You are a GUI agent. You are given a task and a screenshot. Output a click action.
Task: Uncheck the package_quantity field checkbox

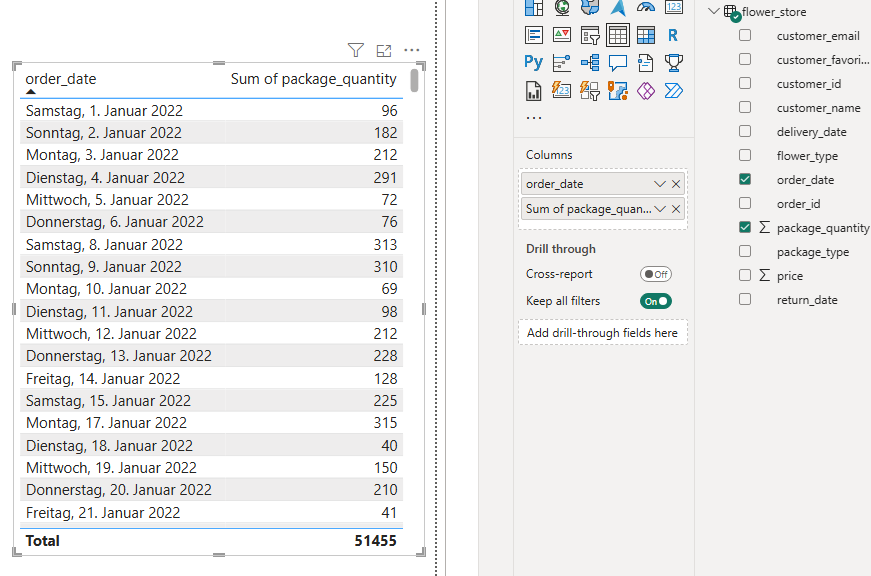pos(745,227)
